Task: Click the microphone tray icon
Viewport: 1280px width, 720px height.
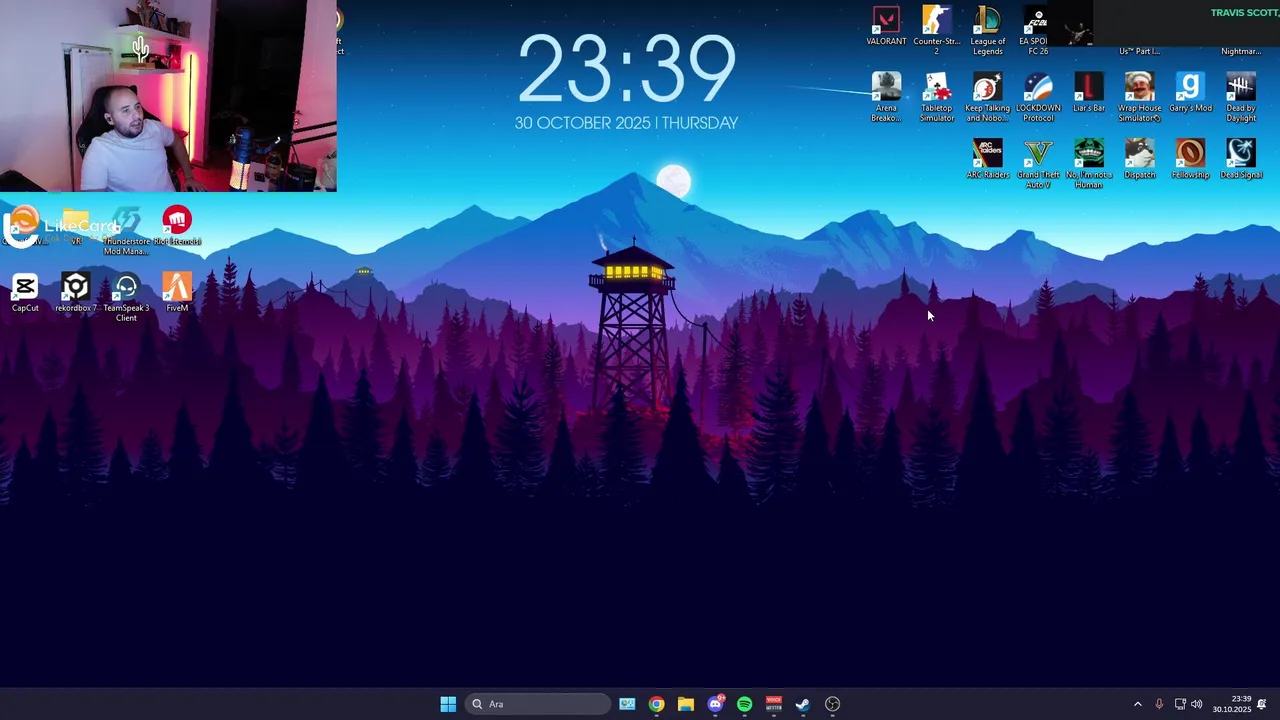Action: (1159, 704)
